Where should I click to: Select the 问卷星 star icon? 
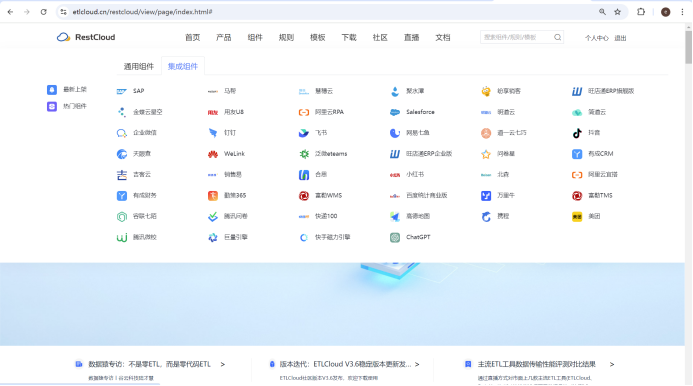tap(486, 154)
